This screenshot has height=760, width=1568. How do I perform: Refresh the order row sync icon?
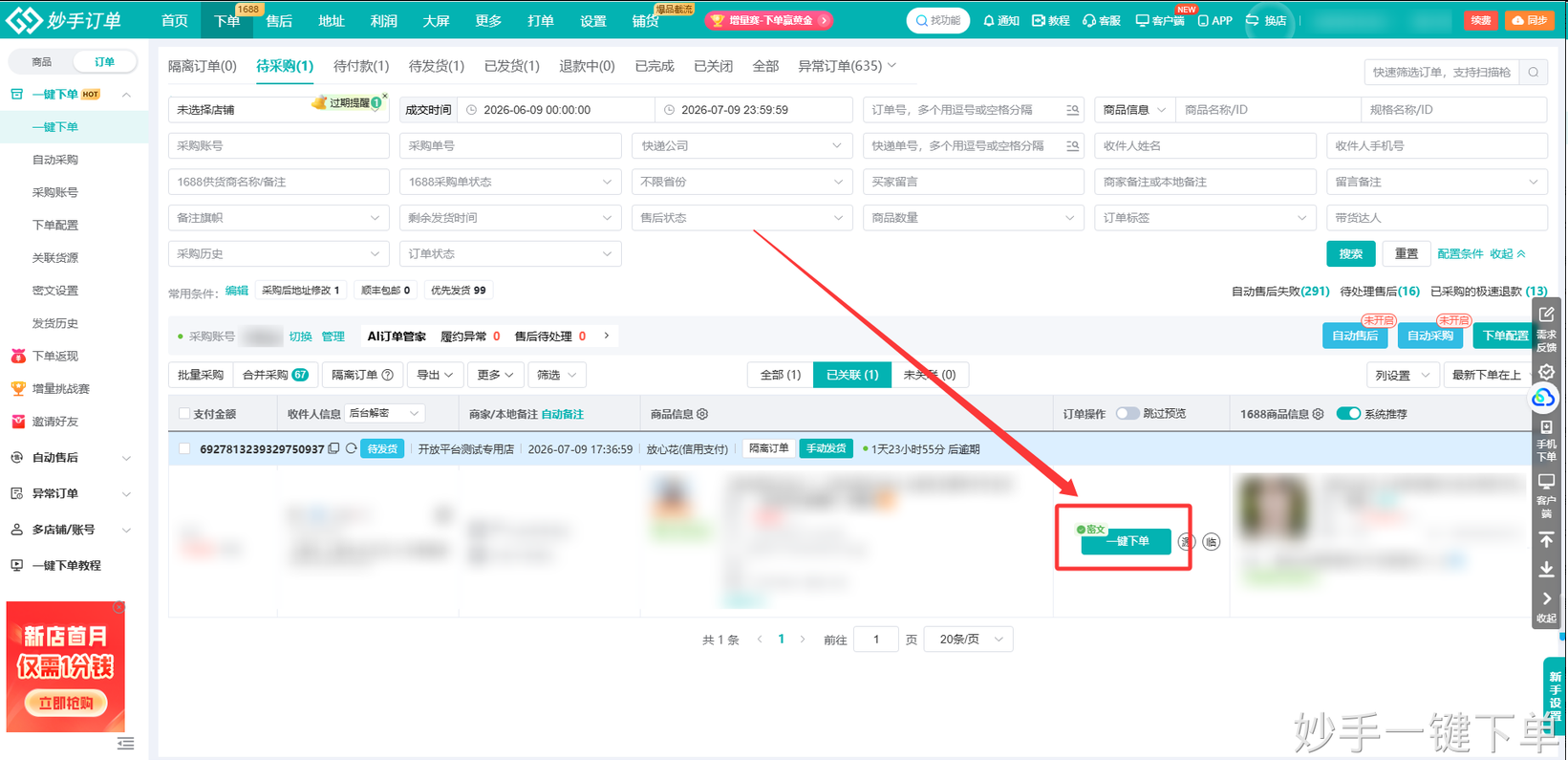click(351, 448)
